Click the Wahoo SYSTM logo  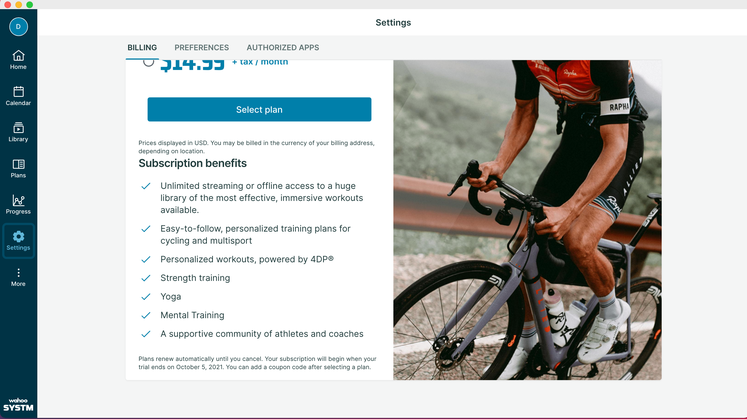pyautogui.click(x=18, y=405)
